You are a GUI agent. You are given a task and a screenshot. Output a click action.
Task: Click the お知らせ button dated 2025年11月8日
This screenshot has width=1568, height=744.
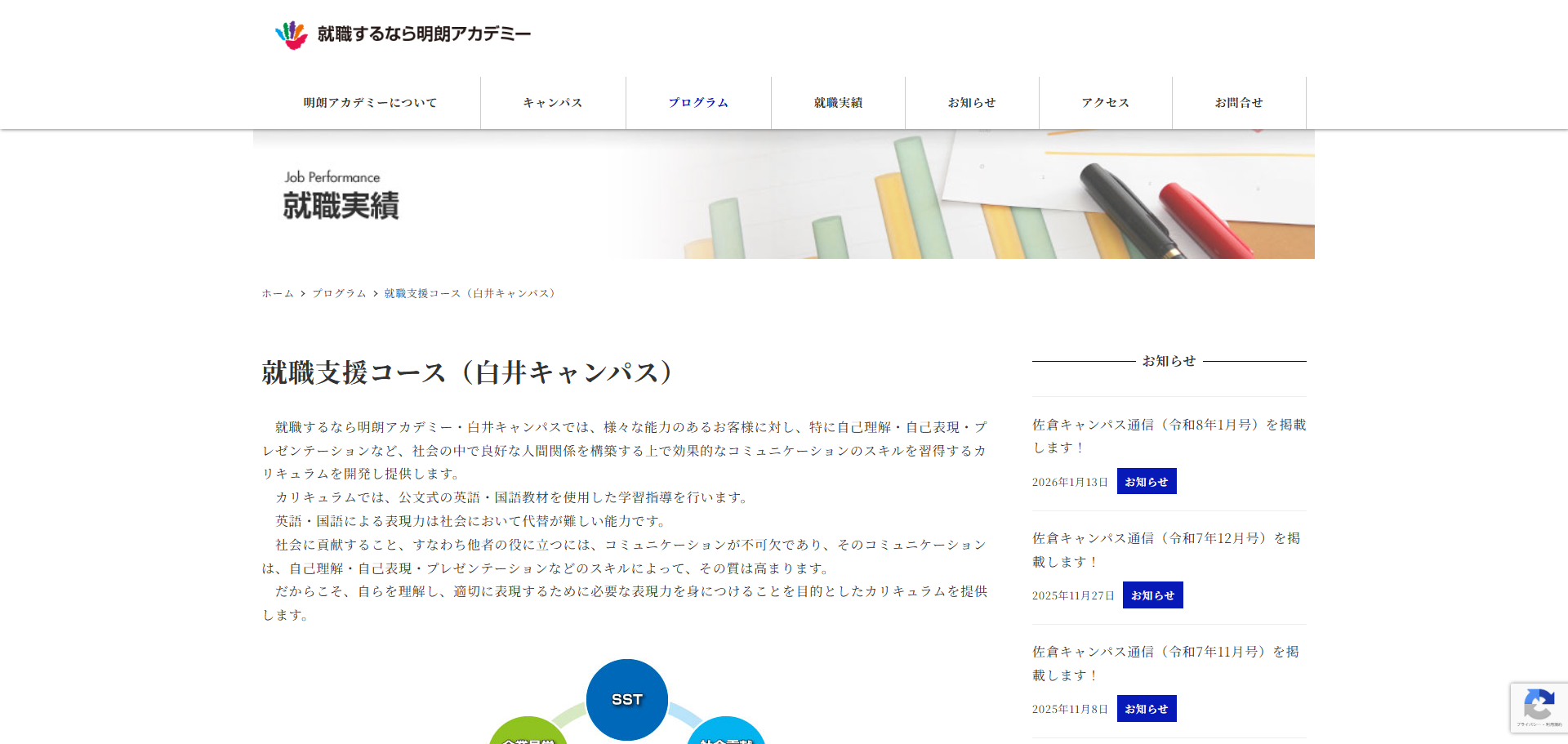[x=1147, y=708]
